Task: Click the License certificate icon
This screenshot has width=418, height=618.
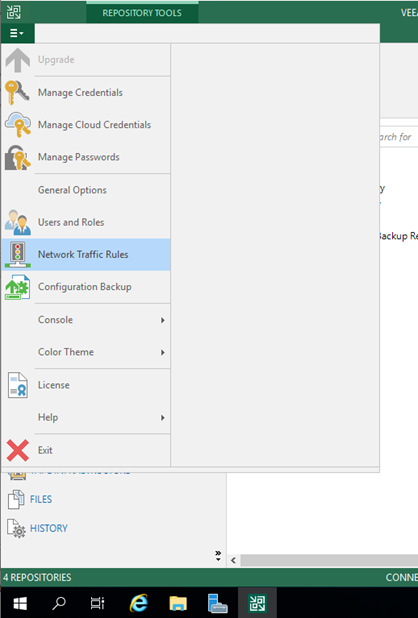Action: [x=18, y=385]
